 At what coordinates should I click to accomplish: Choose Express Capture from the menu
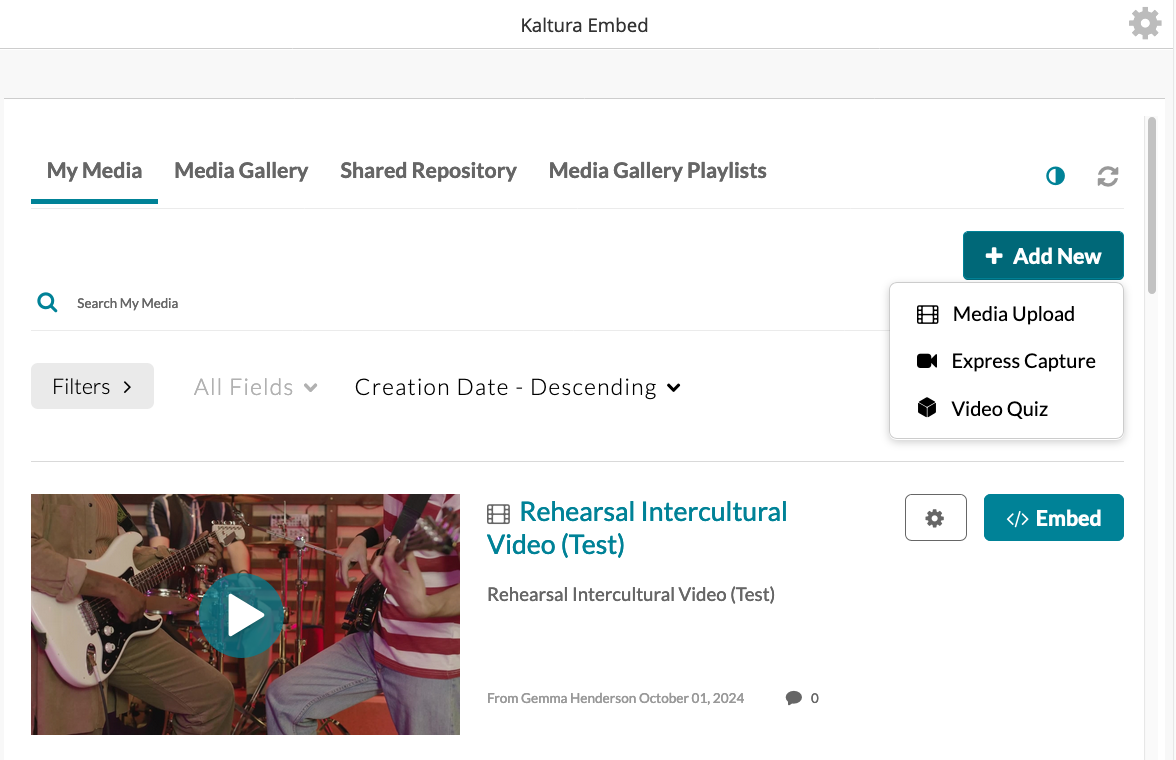coord(1006,361)
